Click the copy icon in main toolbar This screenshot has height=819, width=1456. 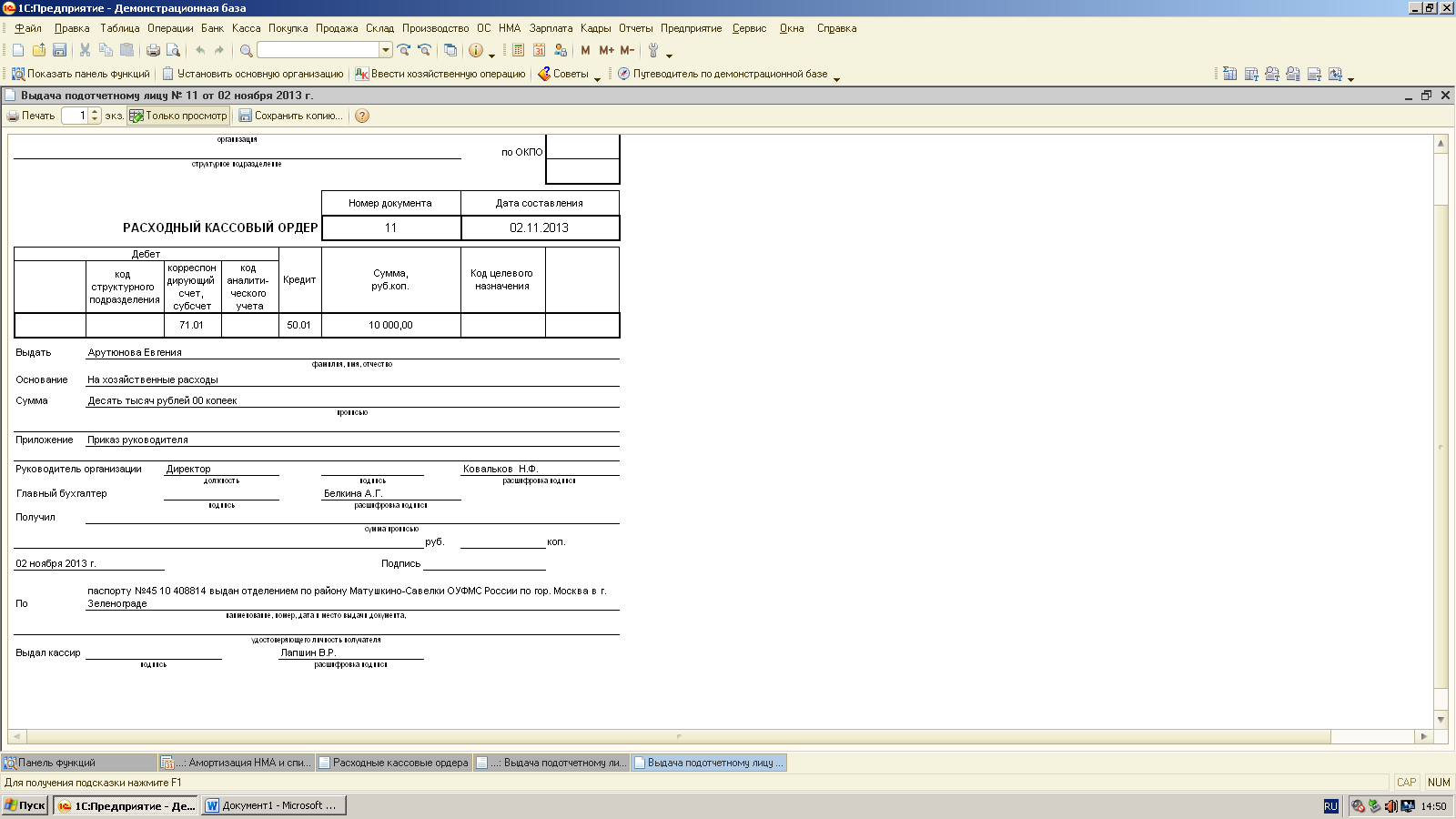(106, 50)
